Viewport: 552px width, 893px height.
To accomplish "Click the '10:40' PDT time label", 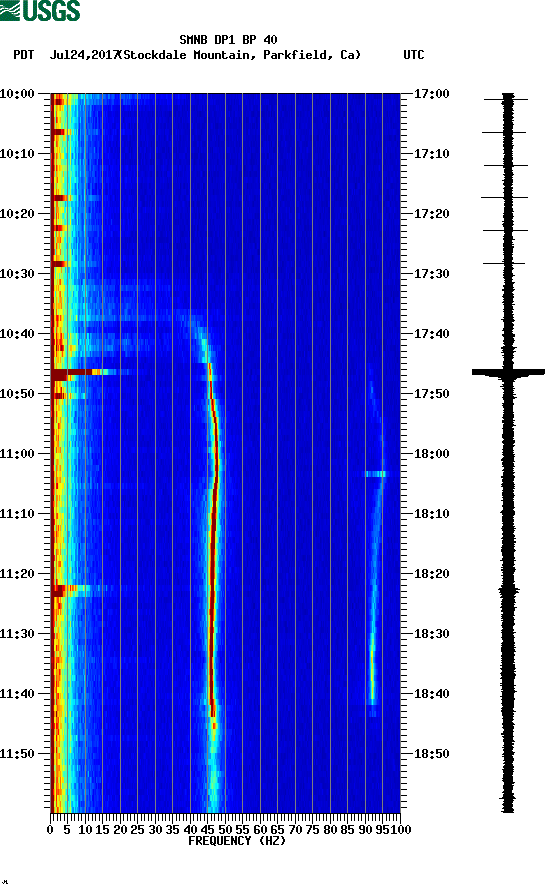I will pos(17,334).
